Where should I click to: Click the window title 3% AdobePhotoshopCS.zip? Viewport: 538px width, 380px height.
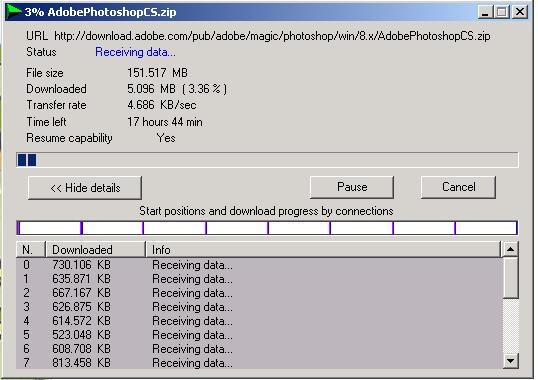(101, 12)
